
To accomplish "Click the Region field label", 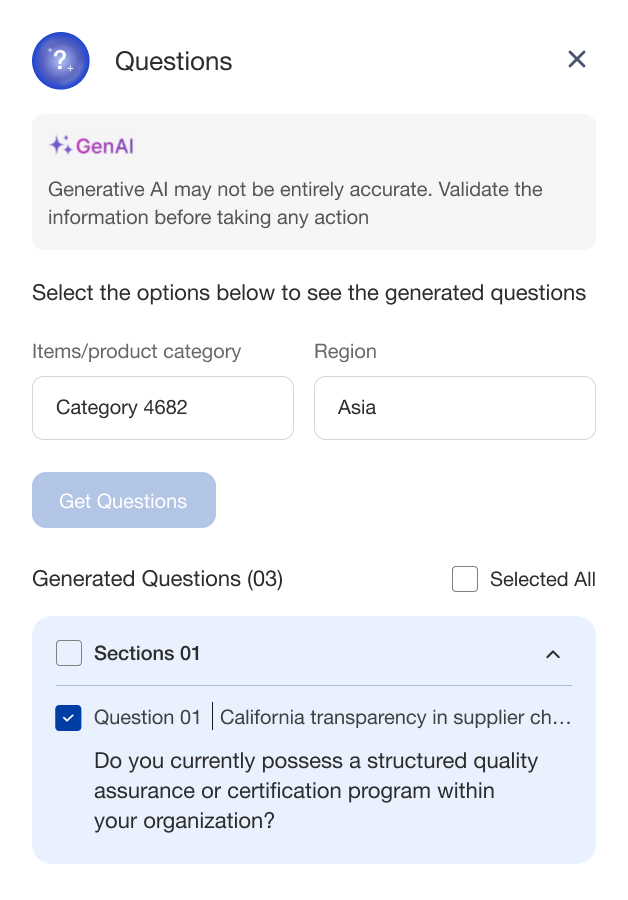I will 345,351.
